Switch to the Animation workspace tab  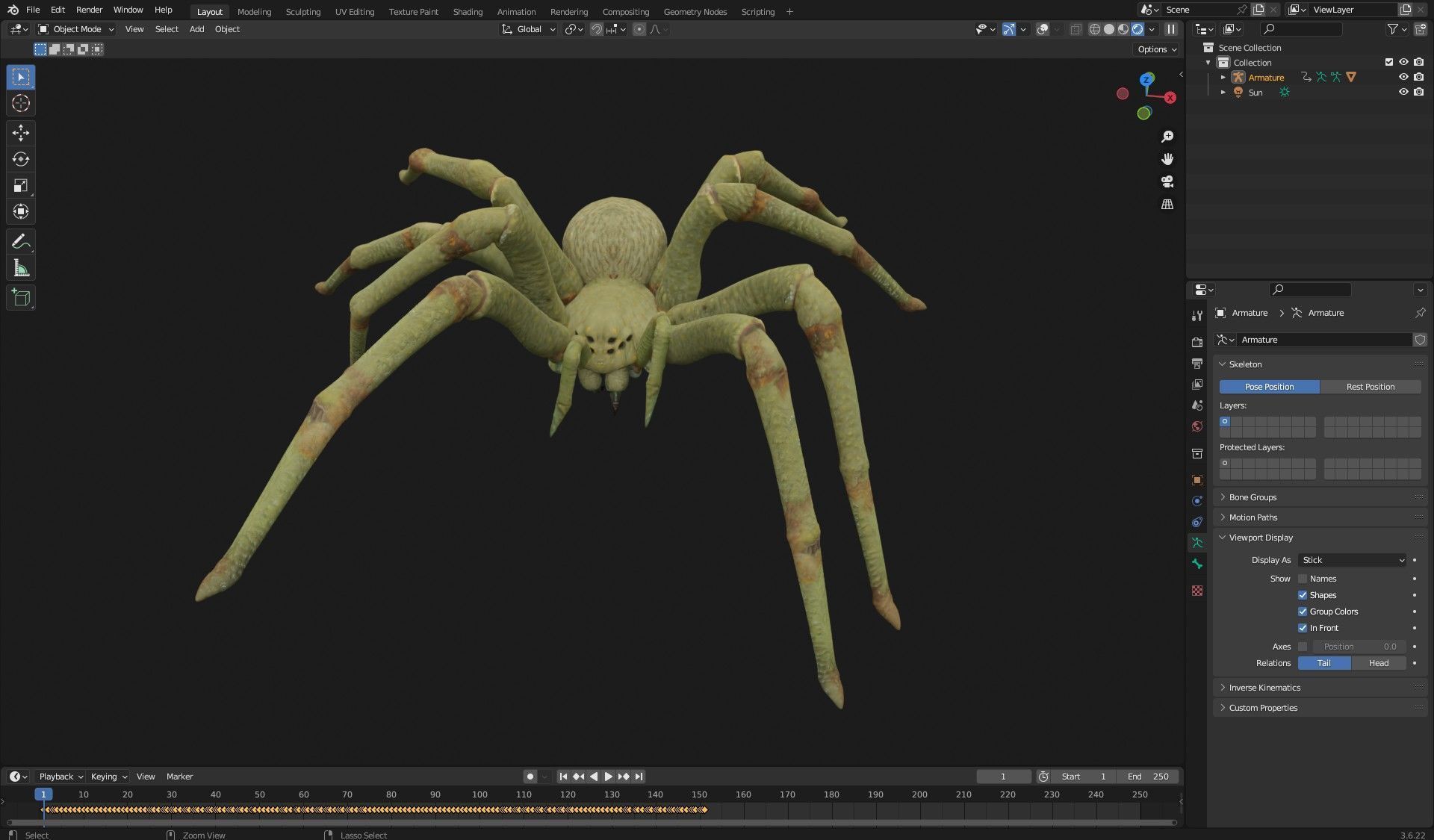[x=516, y=11]
